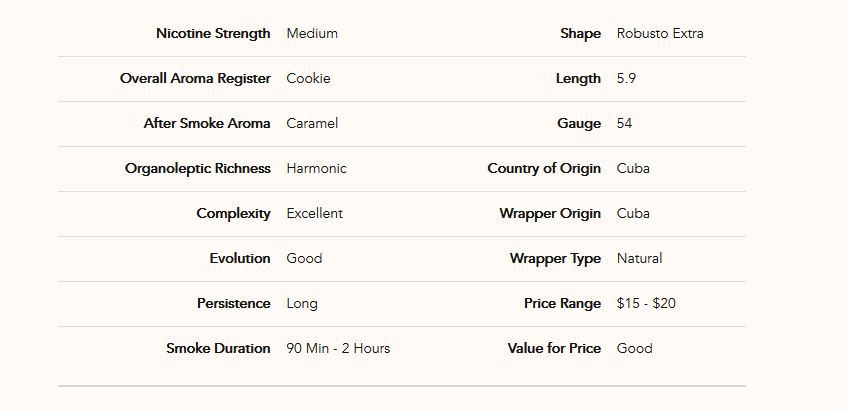Select the Long persistence value
847x411 pixels.
pos(302,304)
